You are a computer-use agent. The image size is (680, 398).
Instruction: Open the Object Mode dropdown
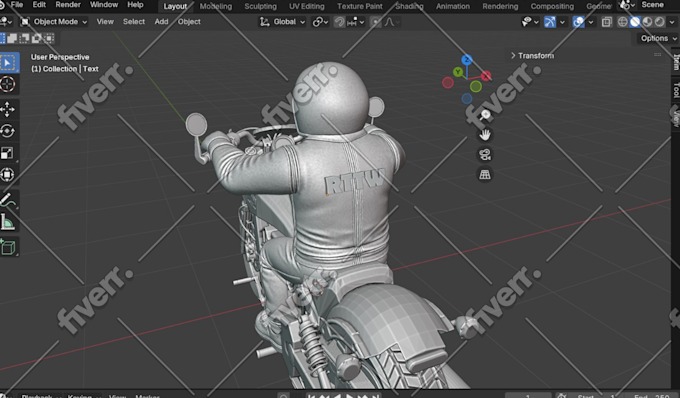pyautogui.click(x=54, y=22)
